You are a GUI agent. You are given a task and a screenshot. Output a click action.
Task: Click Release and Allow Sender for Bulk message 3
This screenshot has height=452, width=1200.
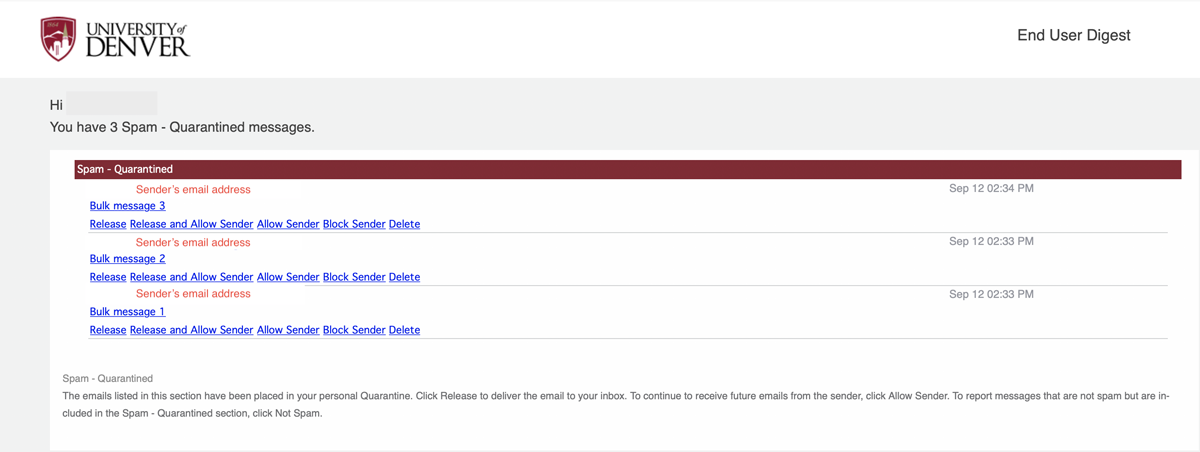[191, 224]
